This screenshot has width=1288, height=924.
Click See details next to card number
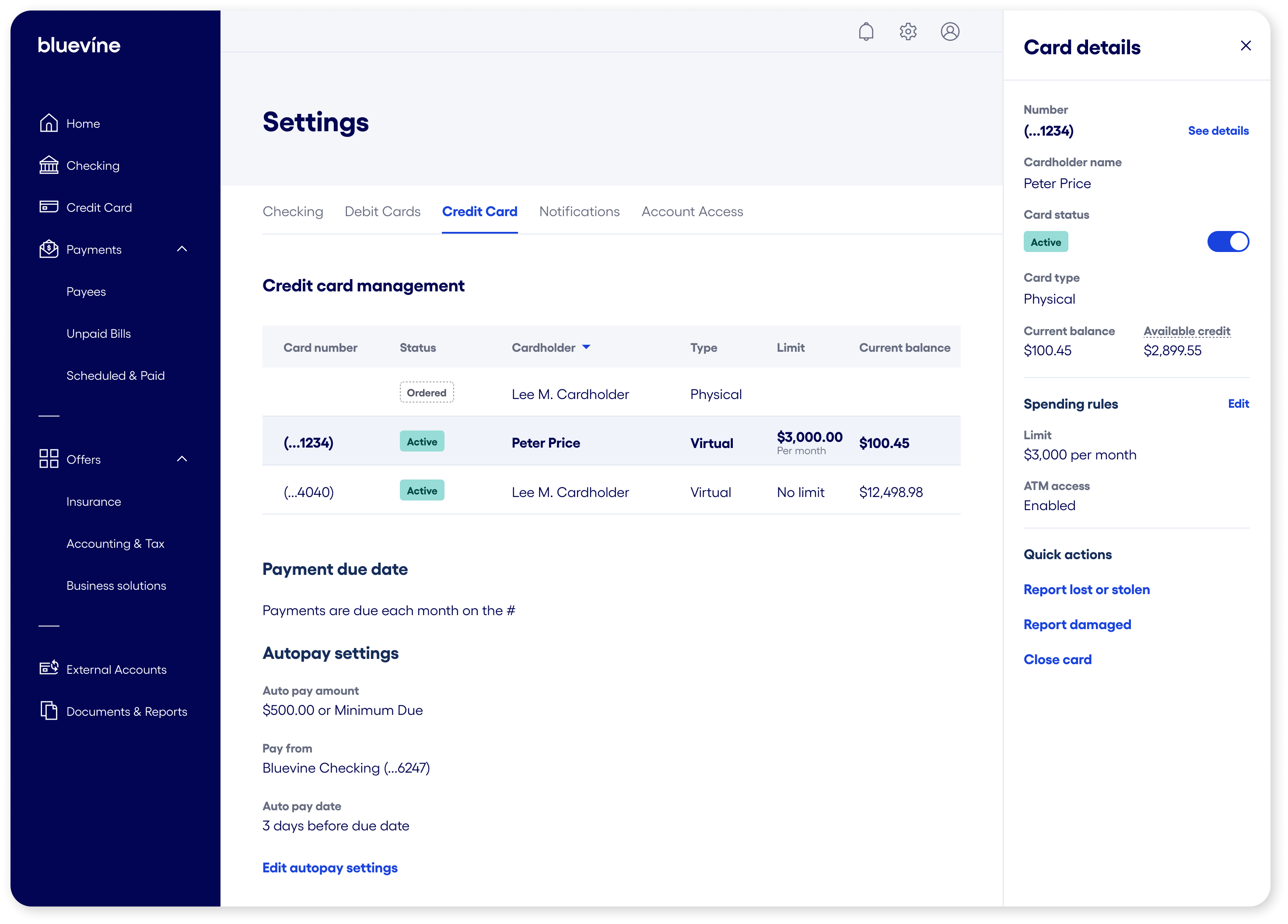click(1218, 131)
